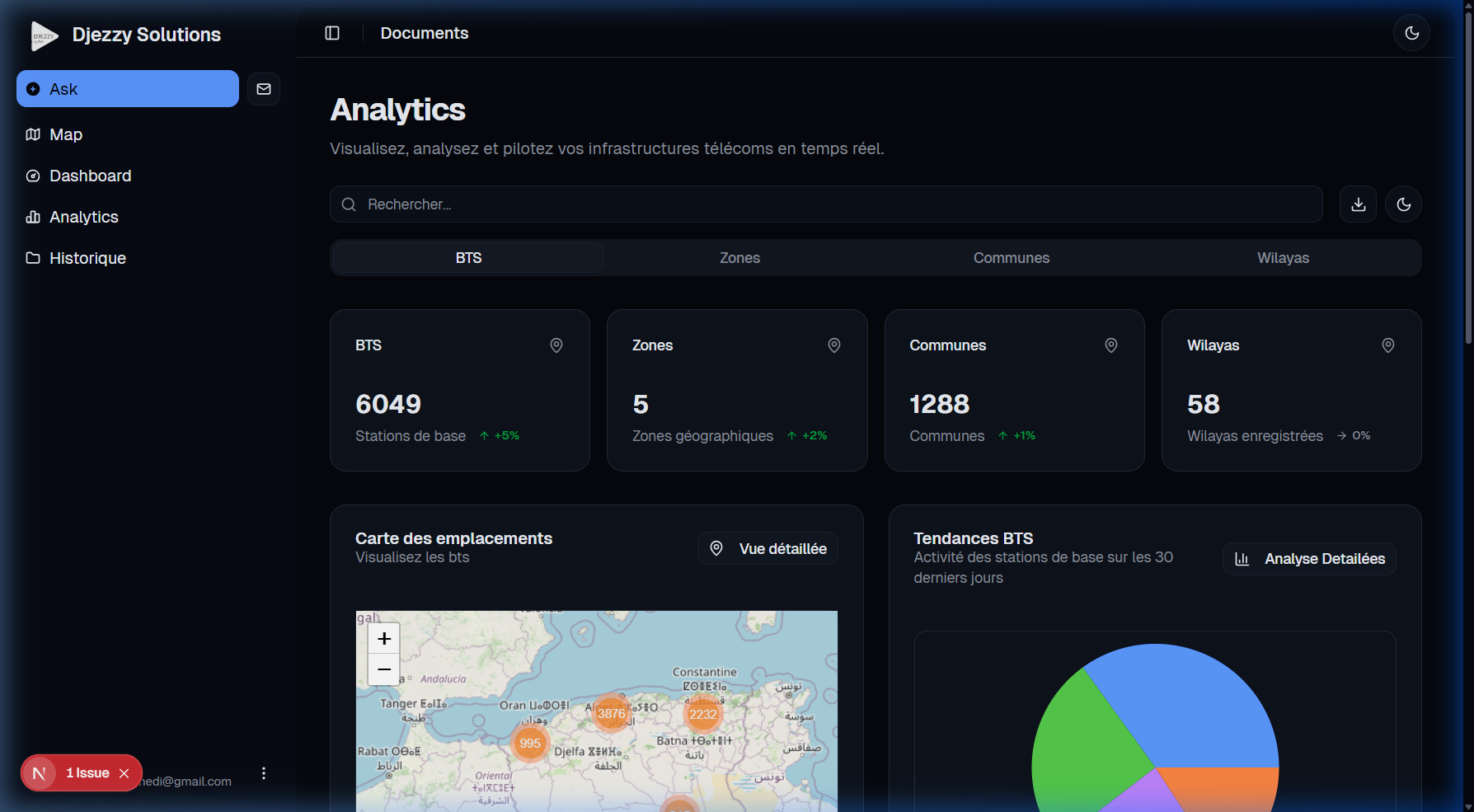Image resolution: width=1474 pixels, height=812 pixels.
Task: Click the Tendances BTS heading
Action: pos(974,538)
